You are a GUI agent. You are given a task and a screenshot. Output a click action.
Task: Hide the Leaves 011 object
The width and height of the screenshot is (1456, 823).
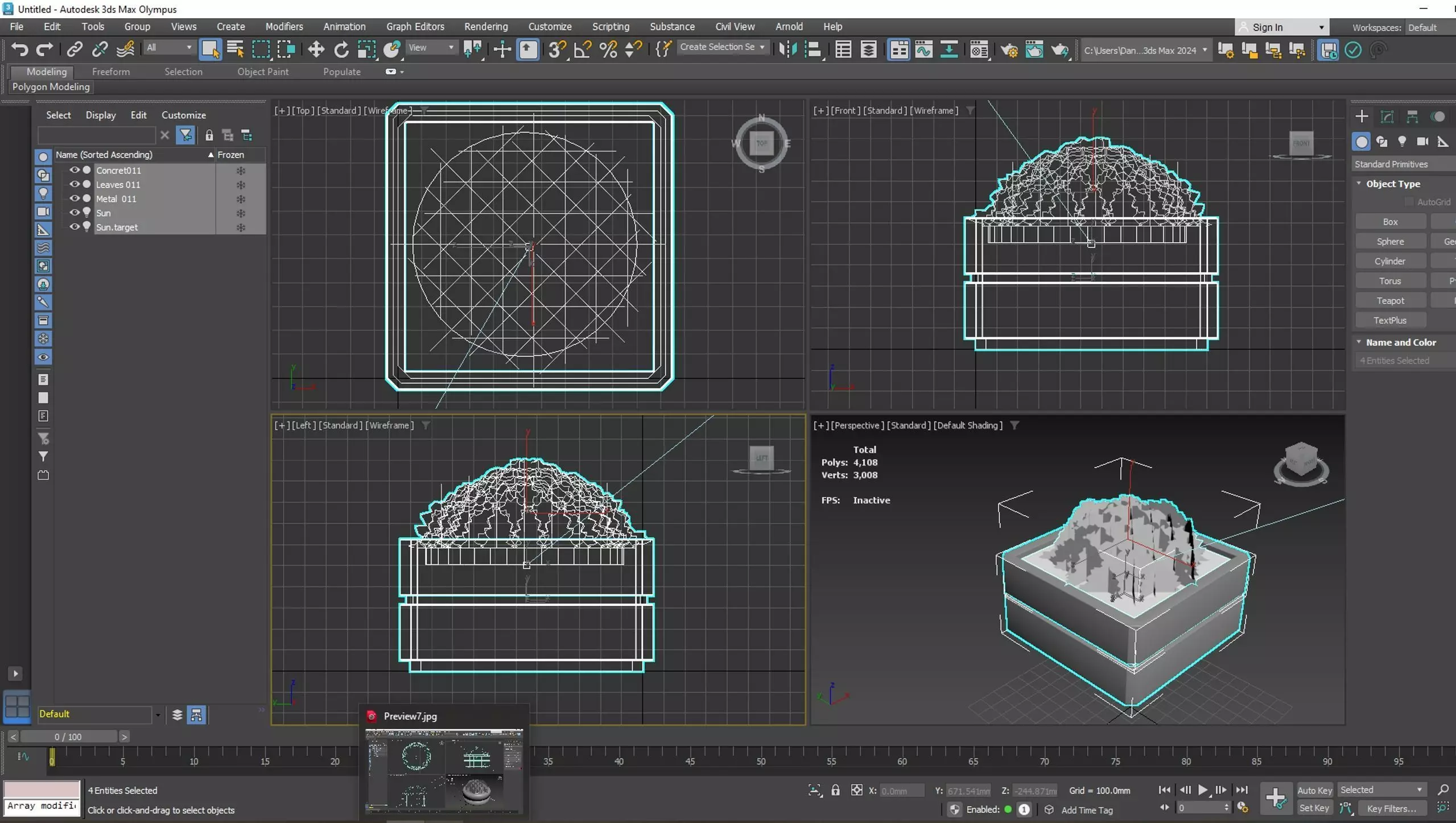(x=74, y=184)
